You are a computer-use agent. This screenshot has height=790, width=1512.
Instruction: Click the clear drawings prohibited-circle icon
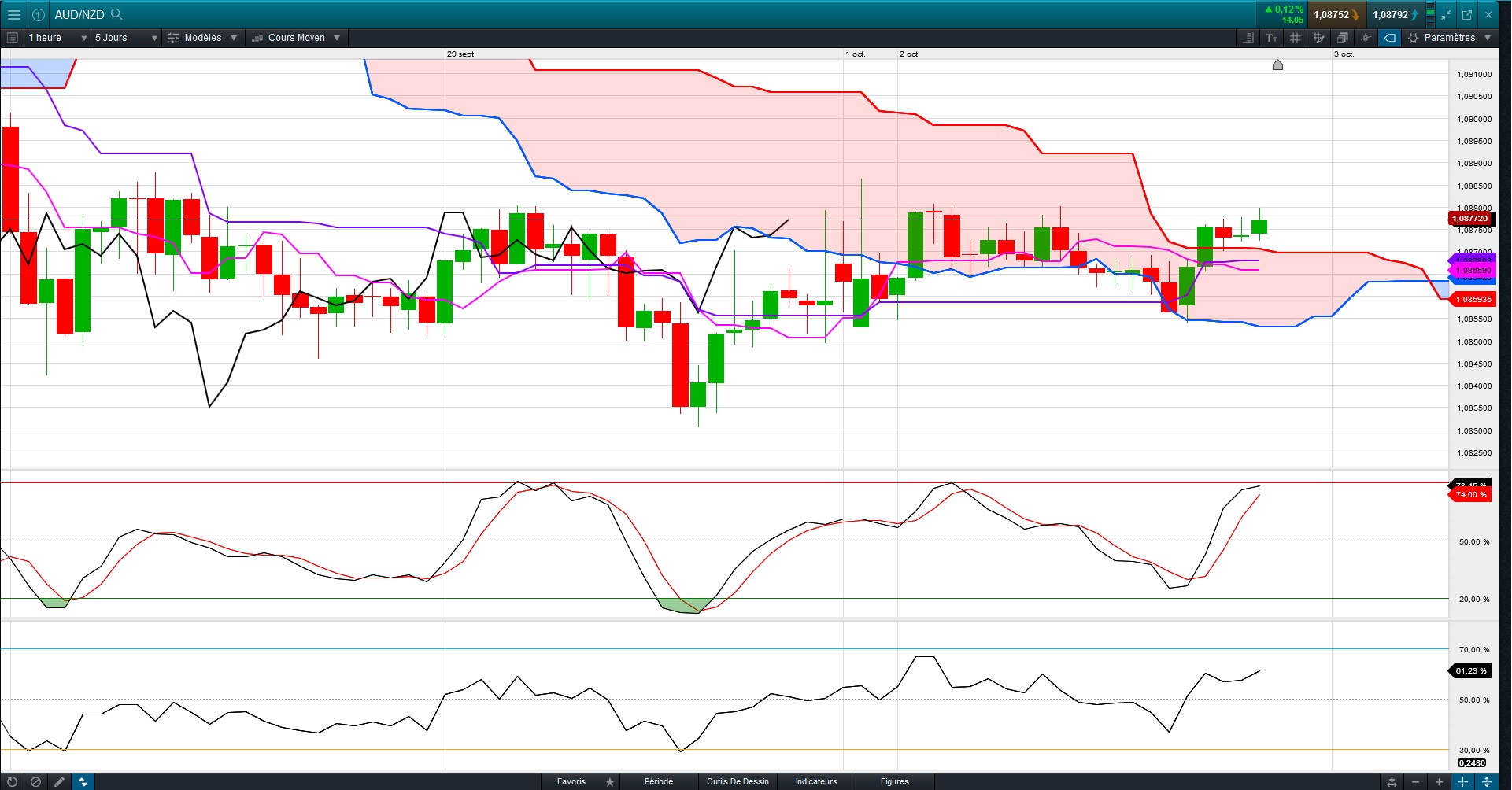(x=35, y=781)
